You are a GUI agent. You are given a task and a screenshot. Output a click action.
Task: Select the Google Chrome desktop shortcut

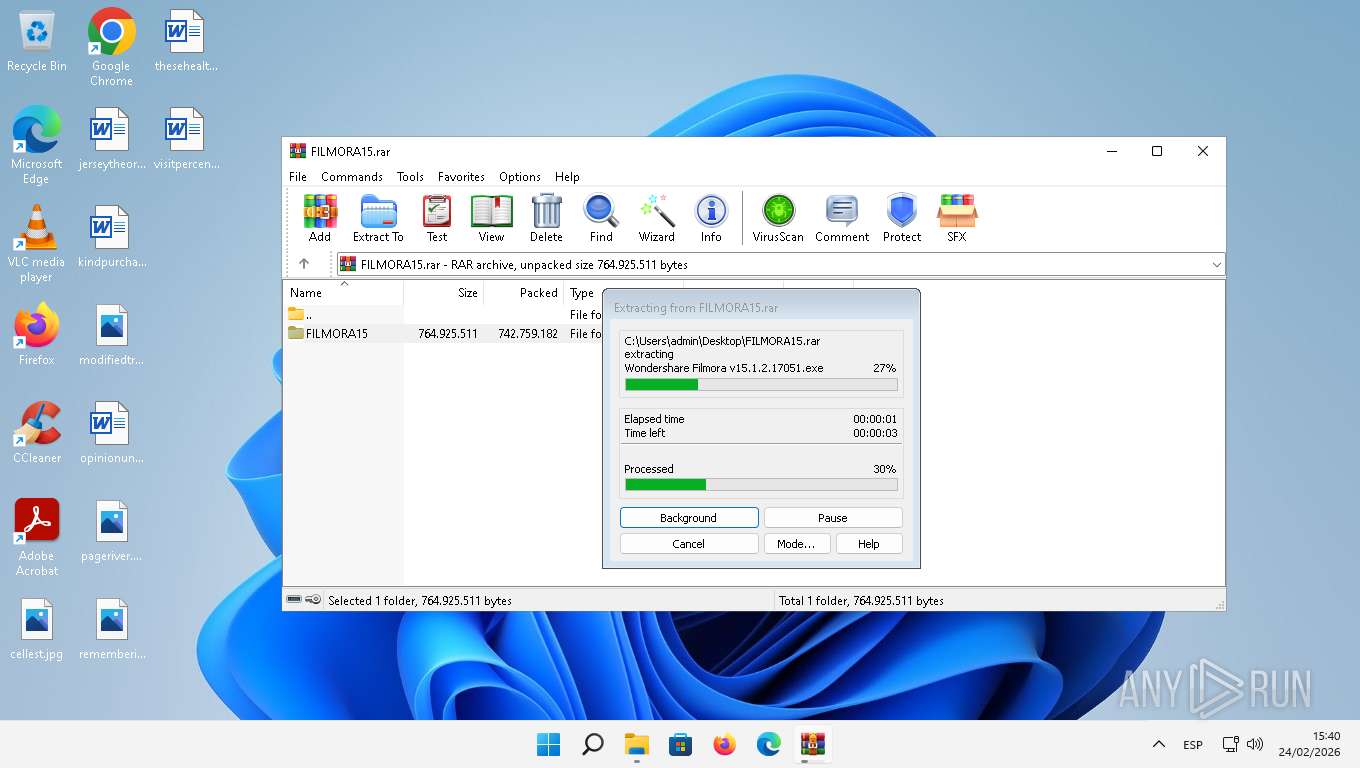pyautogui.click(x=111, y=47)
